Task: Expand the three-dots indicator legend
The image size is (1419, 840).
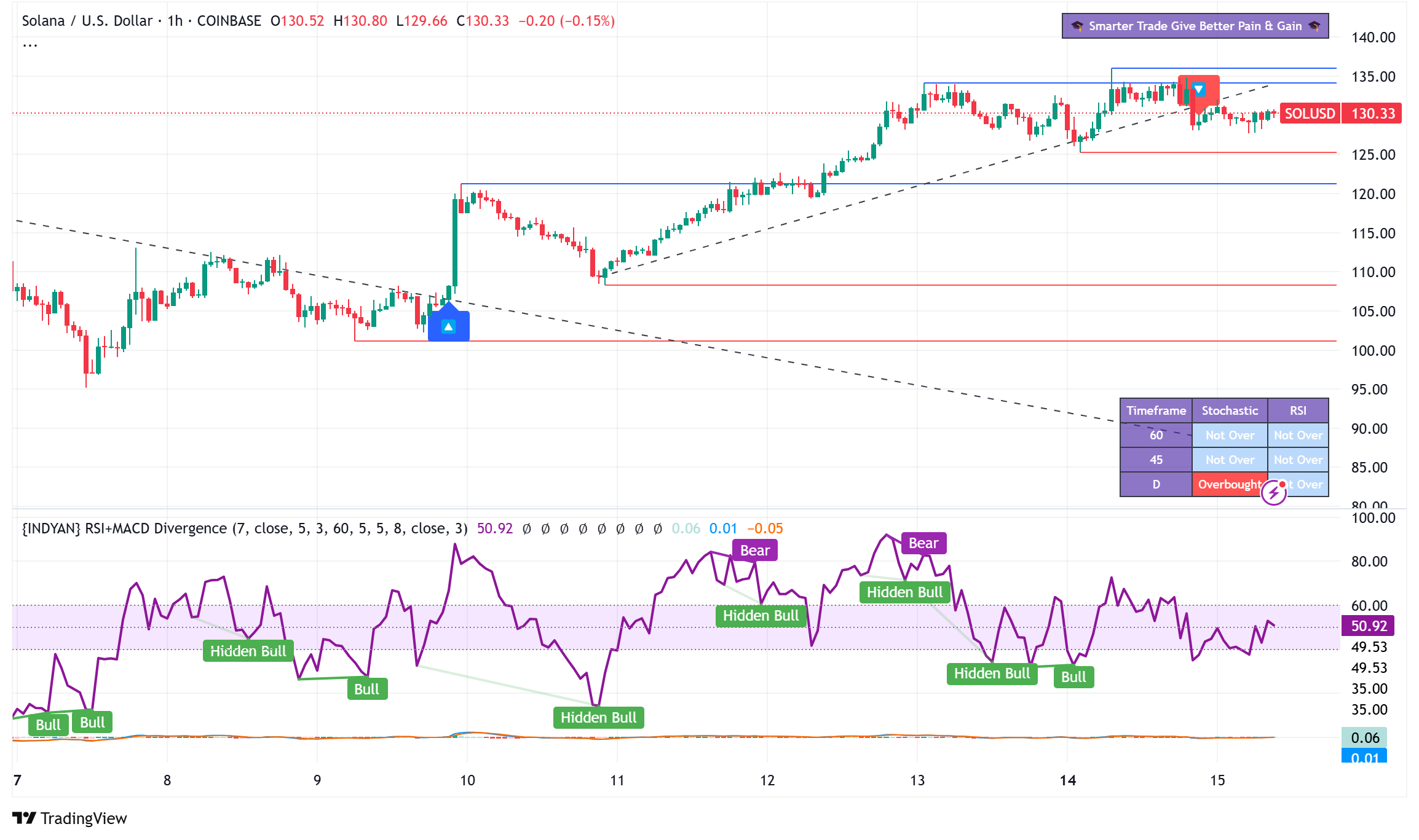Action: 30,45
